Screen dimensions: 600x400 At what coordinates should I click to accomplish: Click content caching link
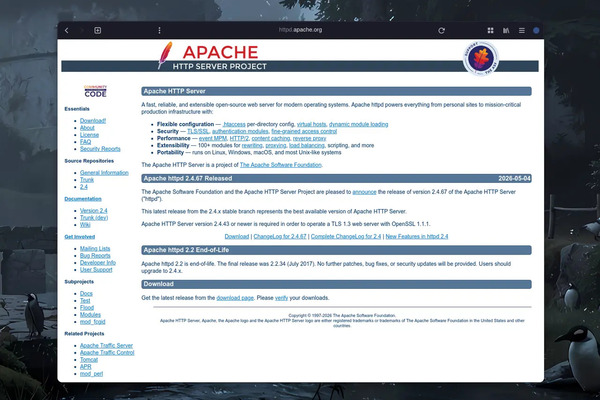coord(271,138)
